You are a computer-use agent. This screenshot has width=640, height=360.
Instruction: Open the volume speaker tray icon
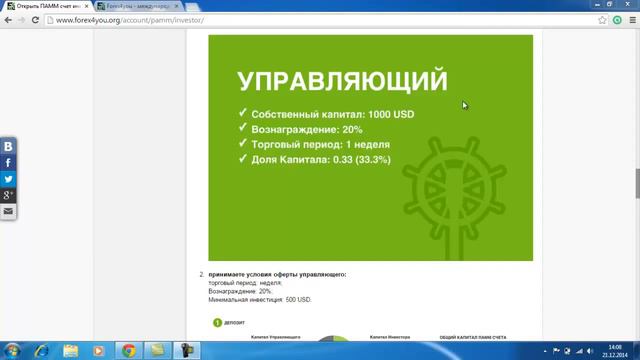(x=590, y=351)
